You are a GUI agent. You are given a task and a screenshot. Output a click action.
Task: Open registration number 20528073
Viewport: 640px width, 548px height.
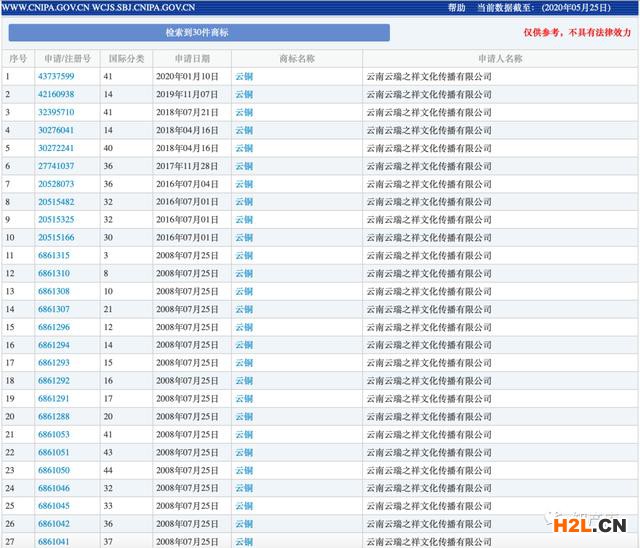(56, 184)
